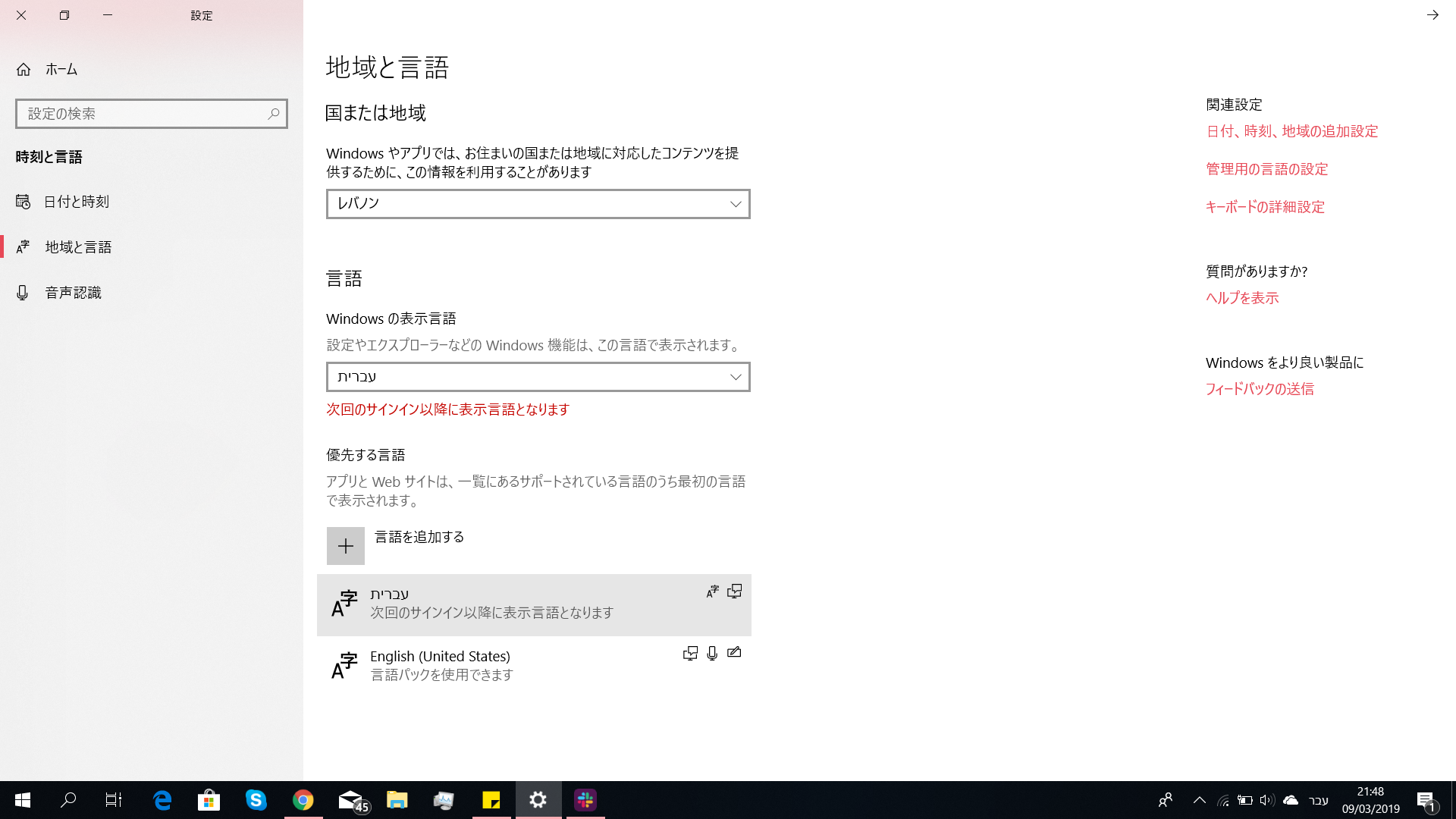Open Slack from the taskbar
The width and height of the screenshot is (1456, 819).
[585, 800]
